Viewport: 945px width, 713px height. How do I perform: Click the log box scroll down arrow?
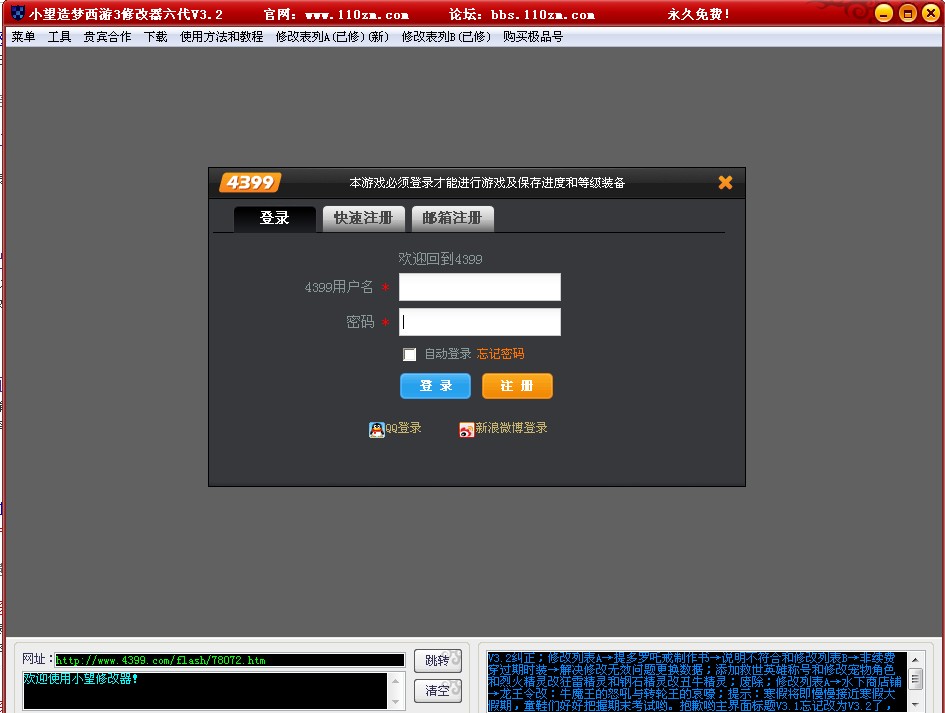[x=395, y=701]
